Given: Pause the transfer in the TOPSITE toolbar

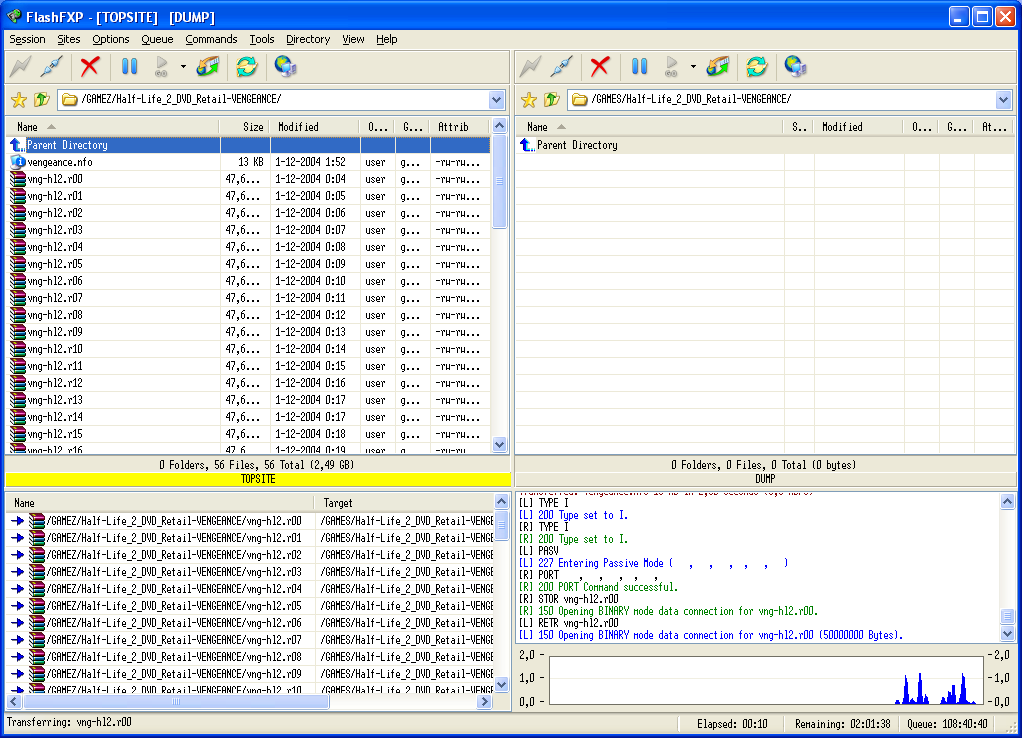Looking at the screenshot, I should (x=129, y=66).
